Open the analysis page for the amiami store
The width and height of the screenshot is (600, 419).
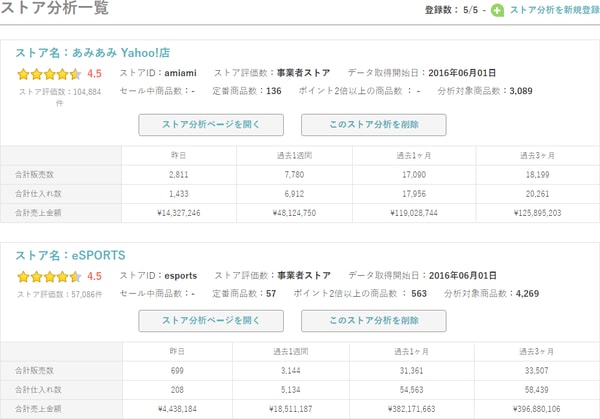click(x=211, y=125)
